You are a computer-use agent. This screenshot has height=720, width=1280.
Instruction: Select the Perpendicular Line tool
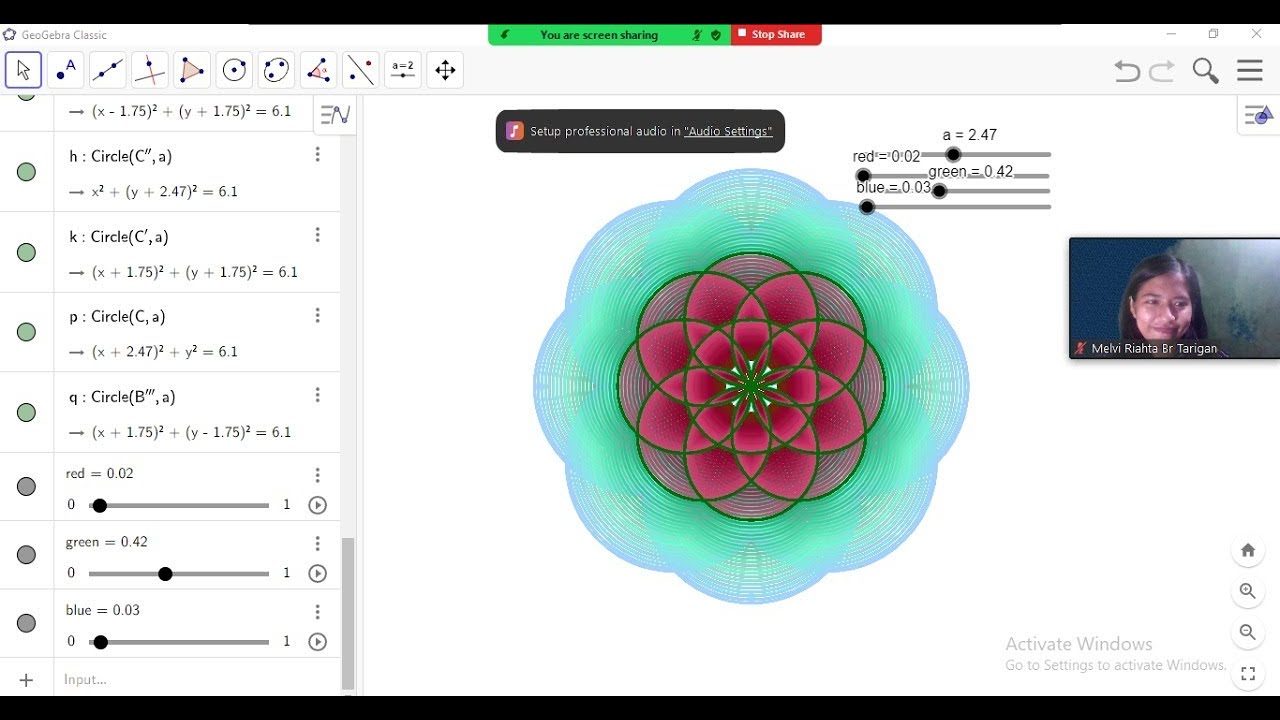150,70
